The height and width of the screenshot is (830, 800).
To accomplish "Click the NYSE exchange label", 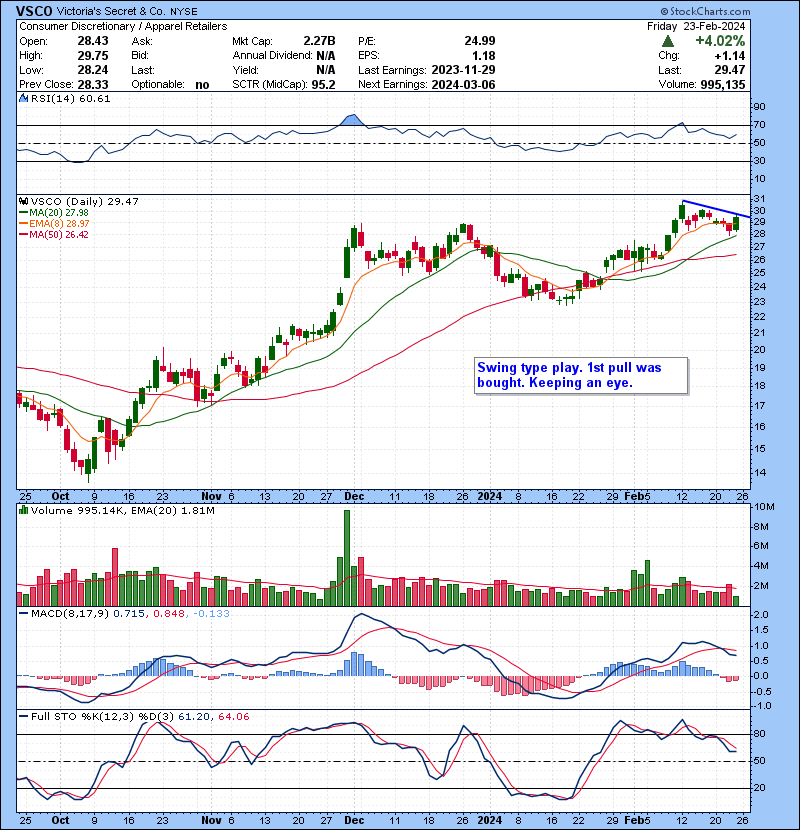I will [184, 12].
